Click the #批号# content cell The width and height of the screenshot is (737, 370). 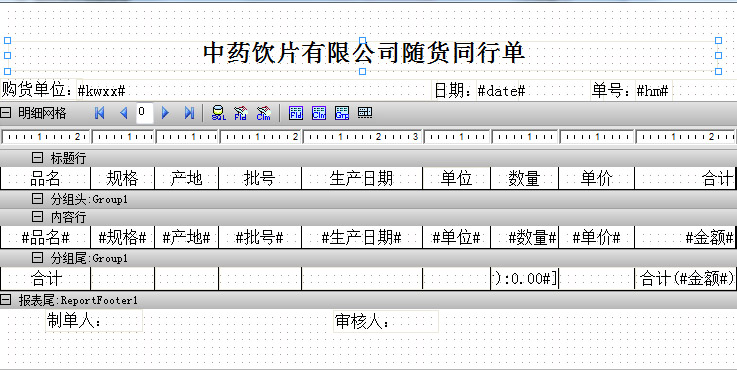pos(259,237)
